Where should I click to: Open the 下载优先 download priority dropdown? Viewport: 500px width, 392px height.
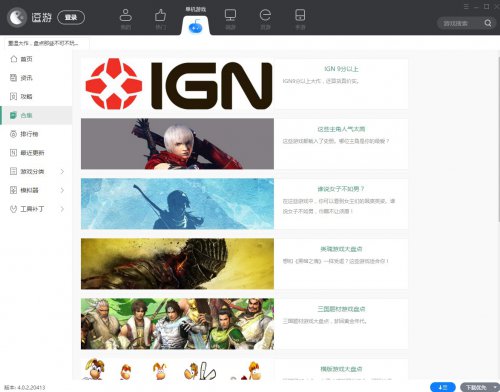pos(479,387)
